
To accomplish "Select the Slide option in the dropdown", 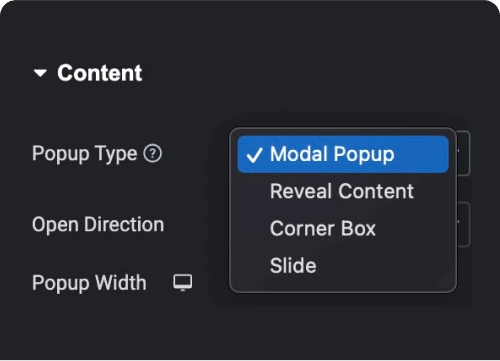I will 293,266.
